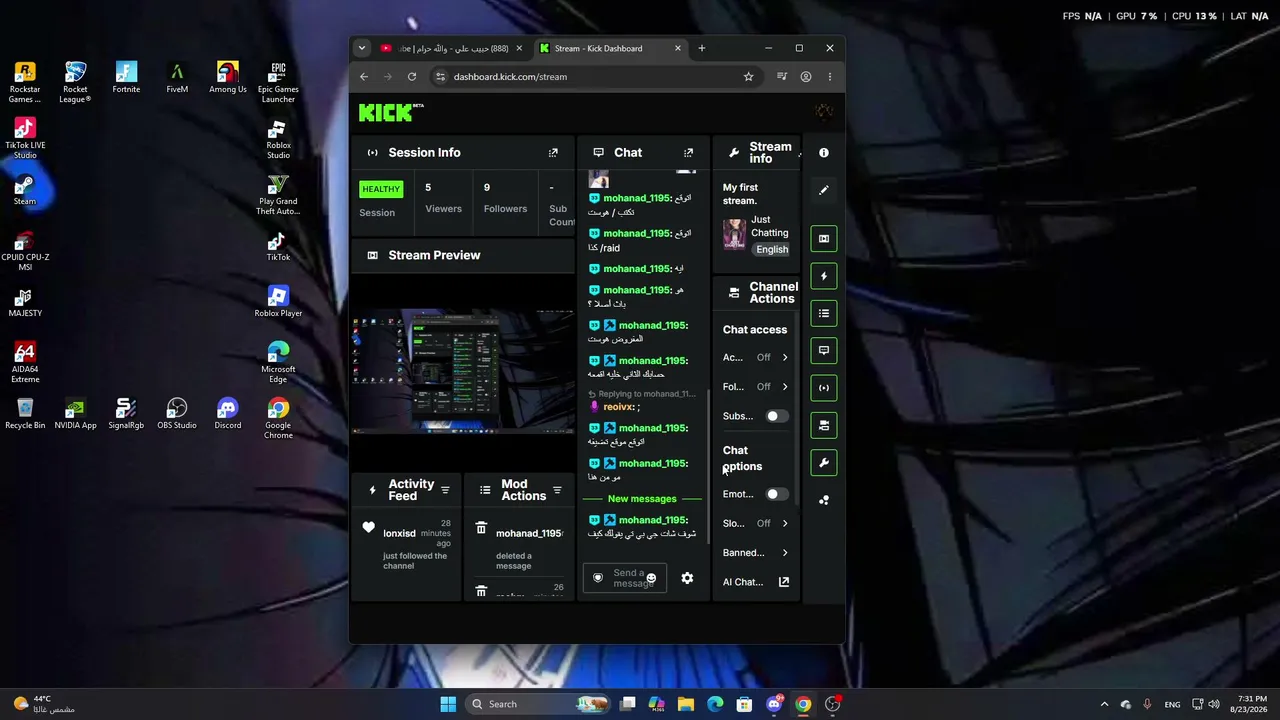This screenshot has width=1280, height=720.
Task: Open the Fortnite desktop shortcut
Action: 126,77
